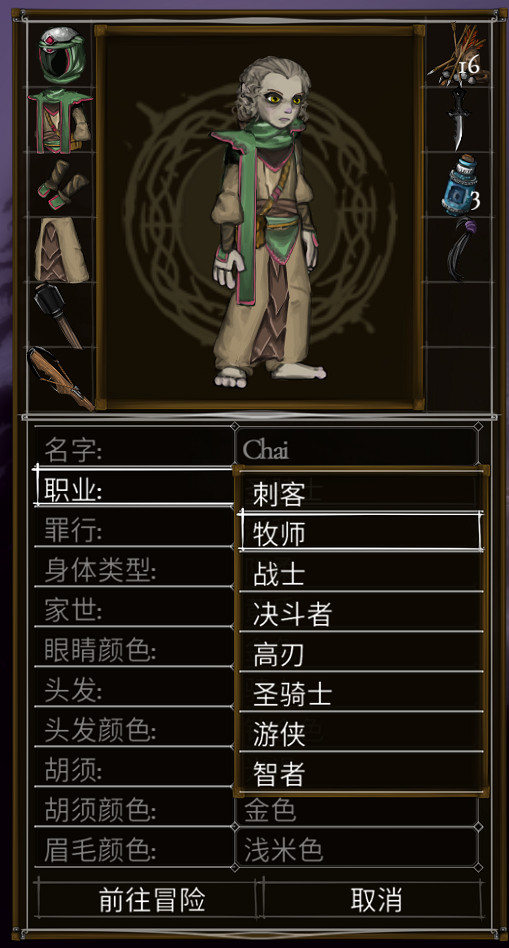Select 智者 class entry
The height and width of the screenshot is (948, 509).
click(361, 773)
